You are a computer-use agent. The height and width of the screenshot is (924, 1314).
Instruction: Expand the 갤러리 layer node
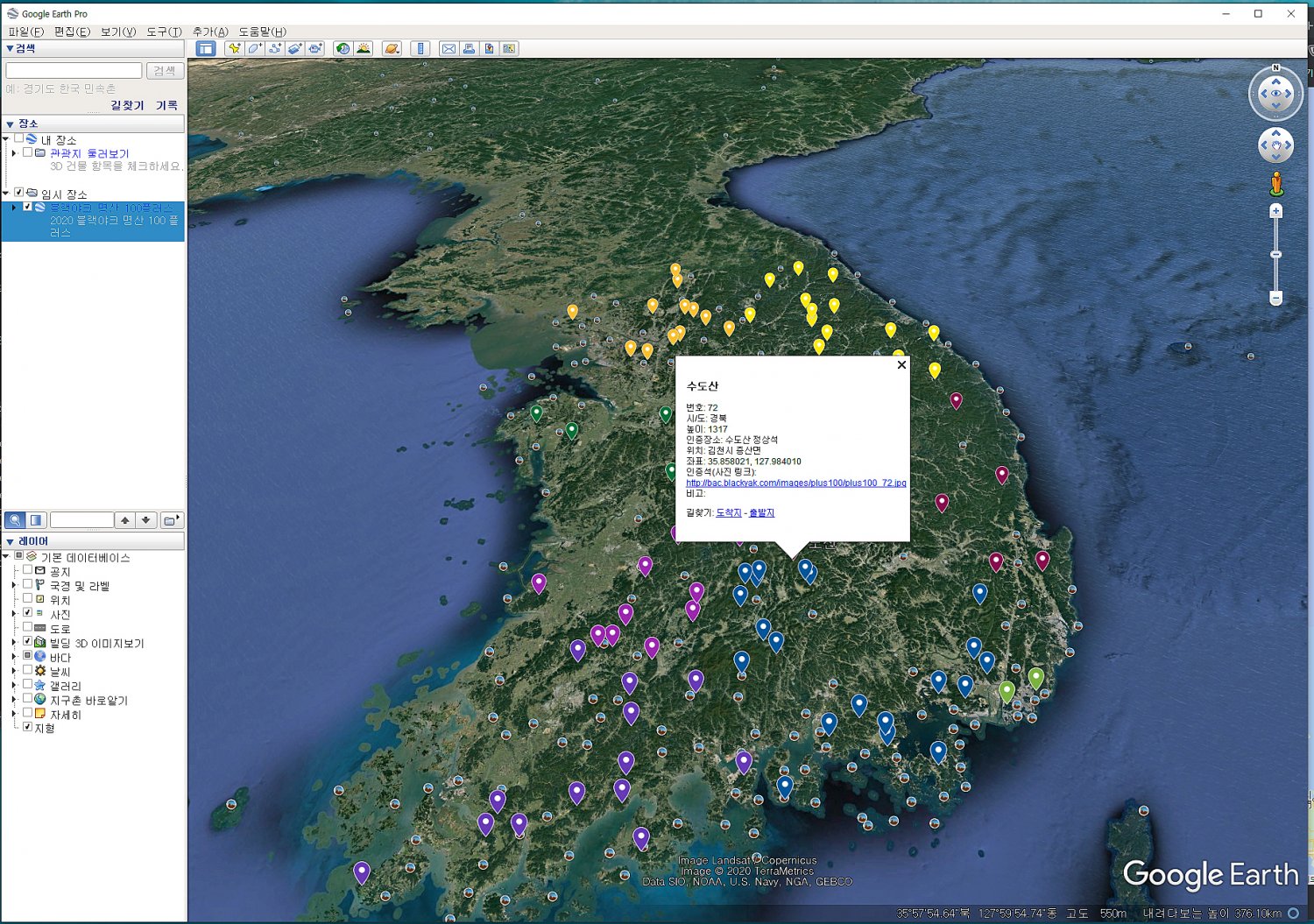coord(14,685)
